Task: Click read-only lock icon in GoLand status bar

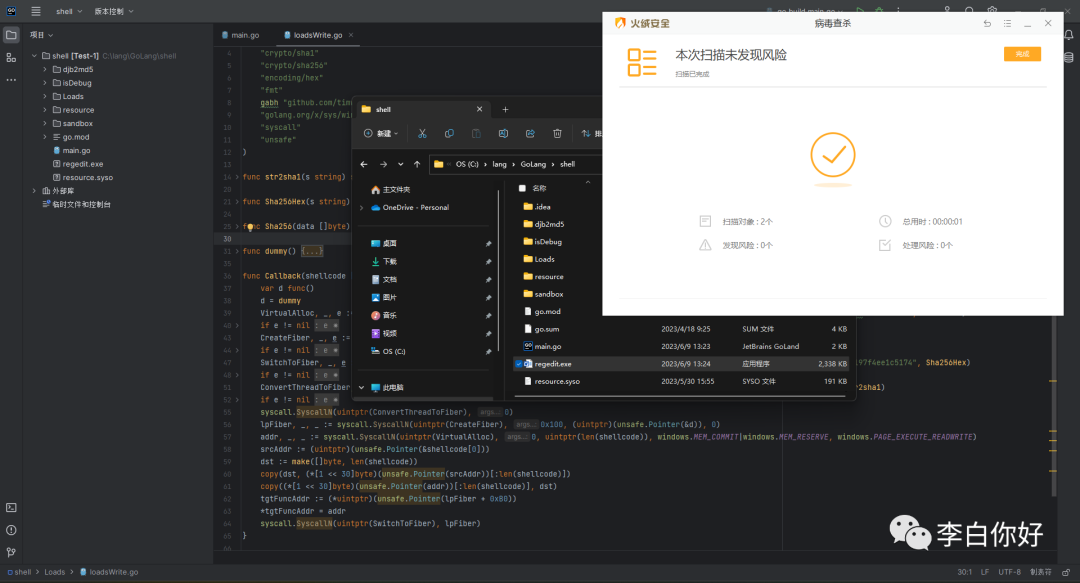Action: pos(1066,572)
